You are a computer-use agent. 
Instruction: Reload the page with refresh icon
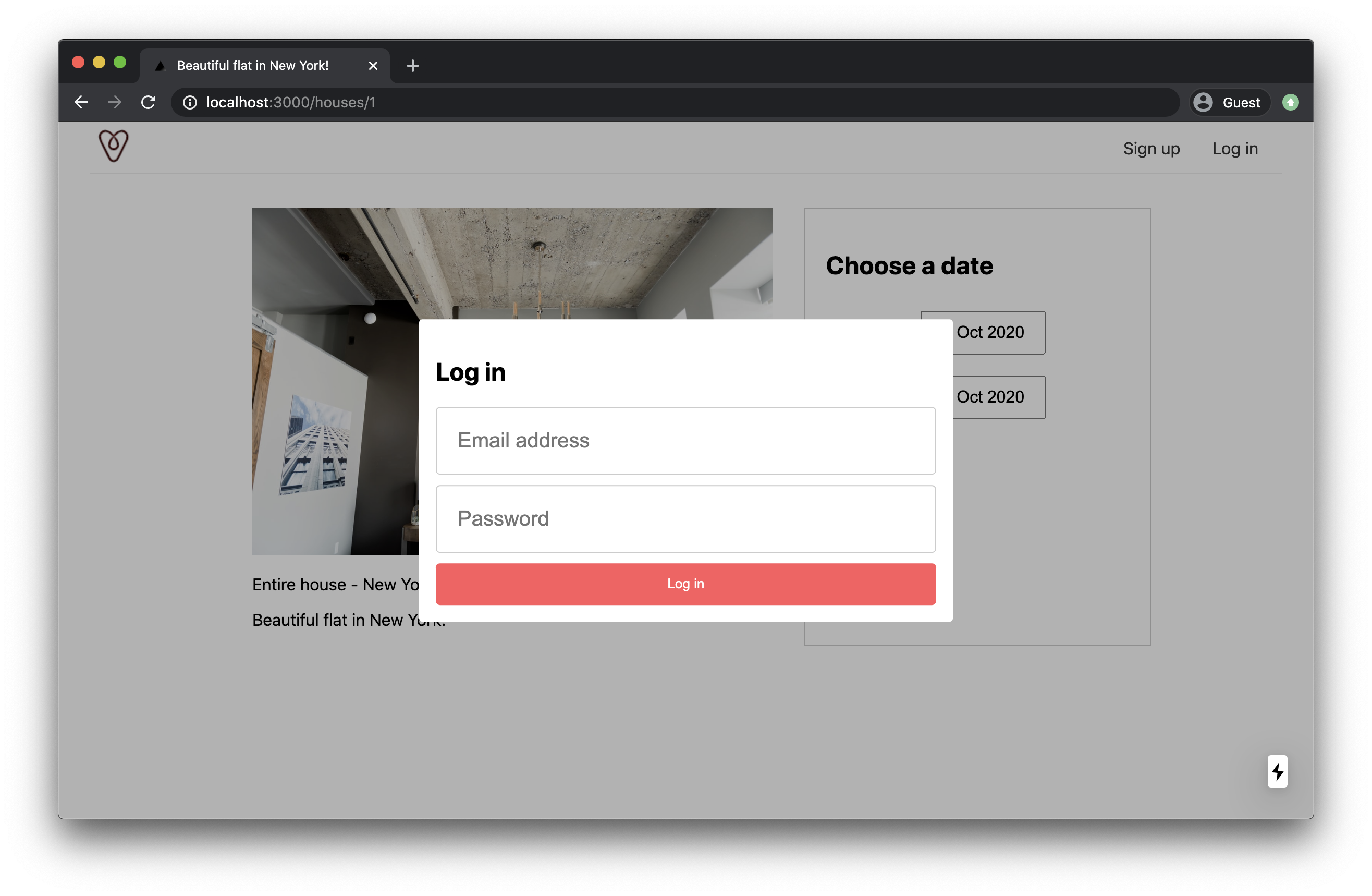coord(148,102)
